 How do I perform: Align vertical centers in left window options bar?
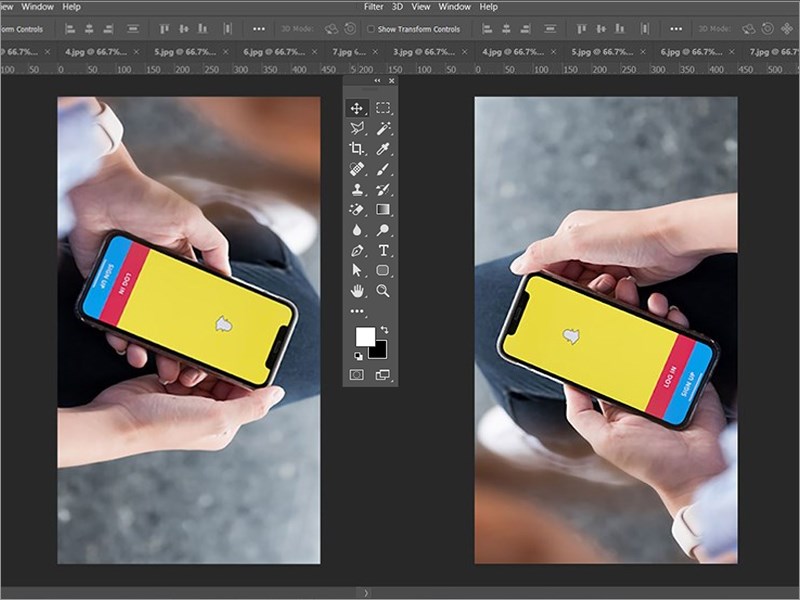[x=184, y=29]
